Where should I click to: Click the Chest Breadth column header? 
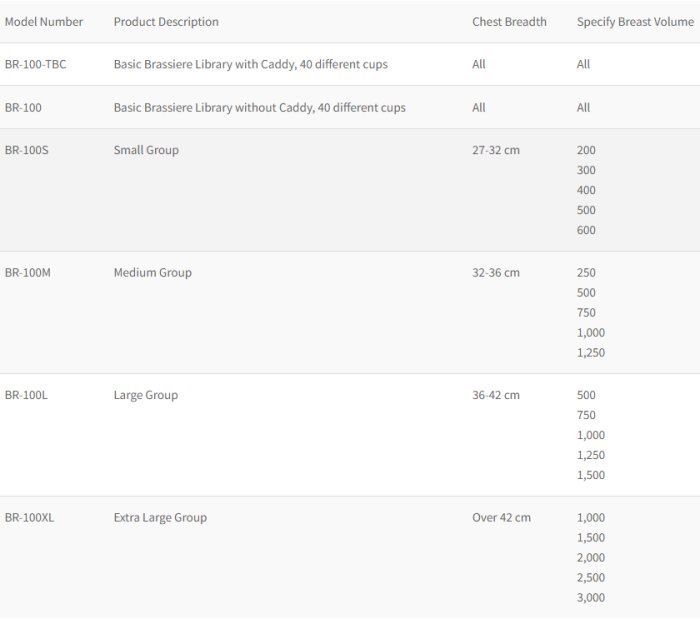coord(509,22)
